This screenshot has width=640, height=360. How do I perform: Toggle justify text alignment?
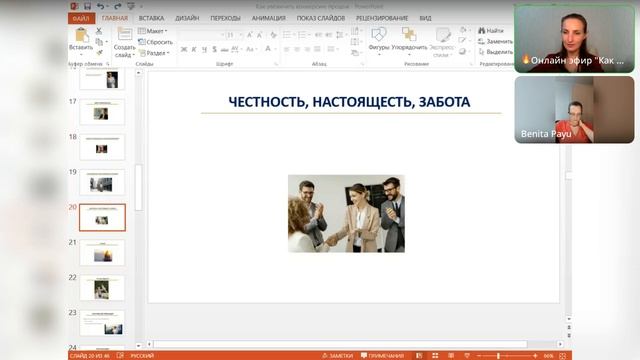pos(316,49)
